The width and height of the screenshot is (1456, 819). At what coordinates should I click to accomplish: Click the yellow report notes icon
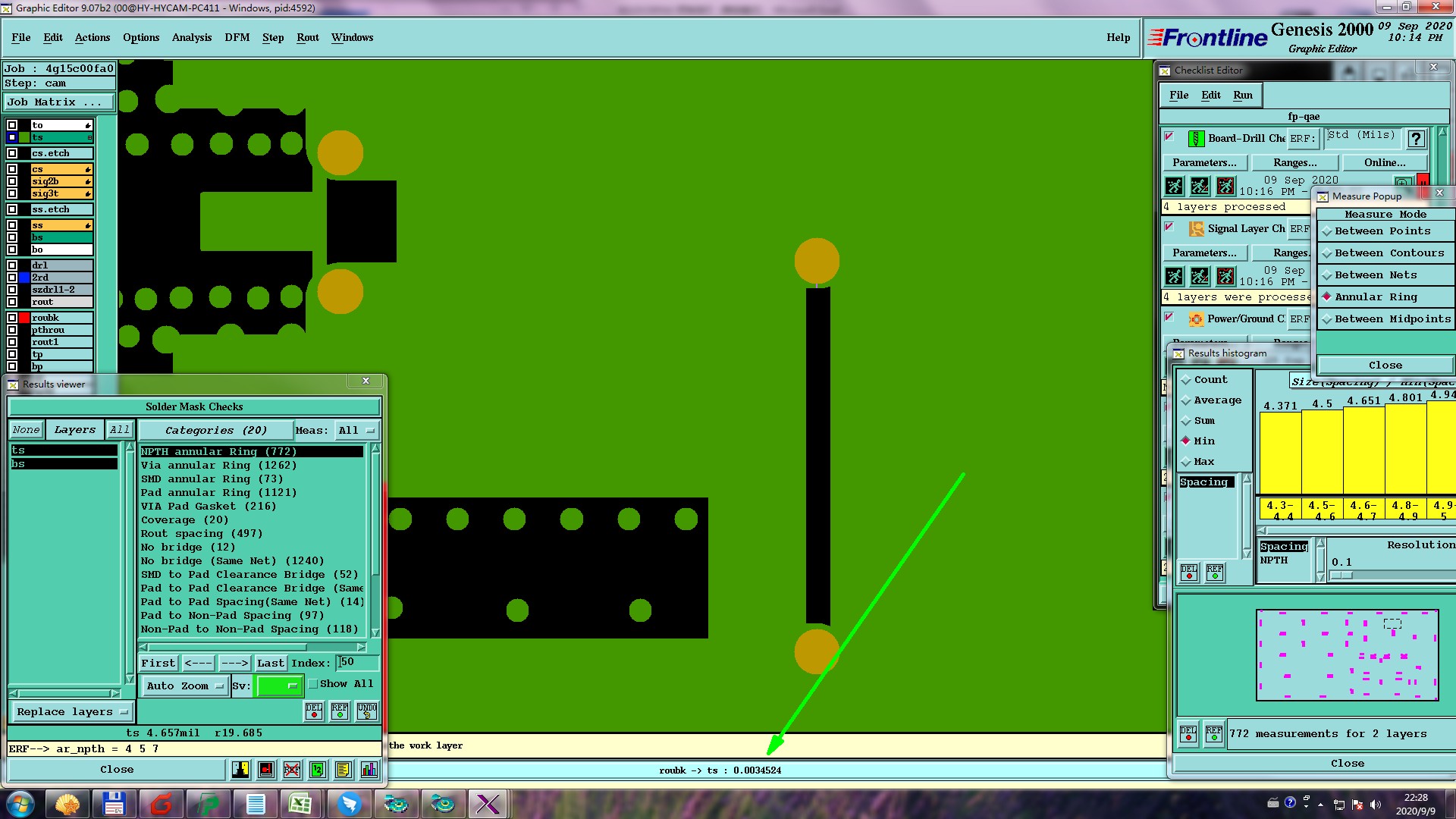(x=344, y=770)
